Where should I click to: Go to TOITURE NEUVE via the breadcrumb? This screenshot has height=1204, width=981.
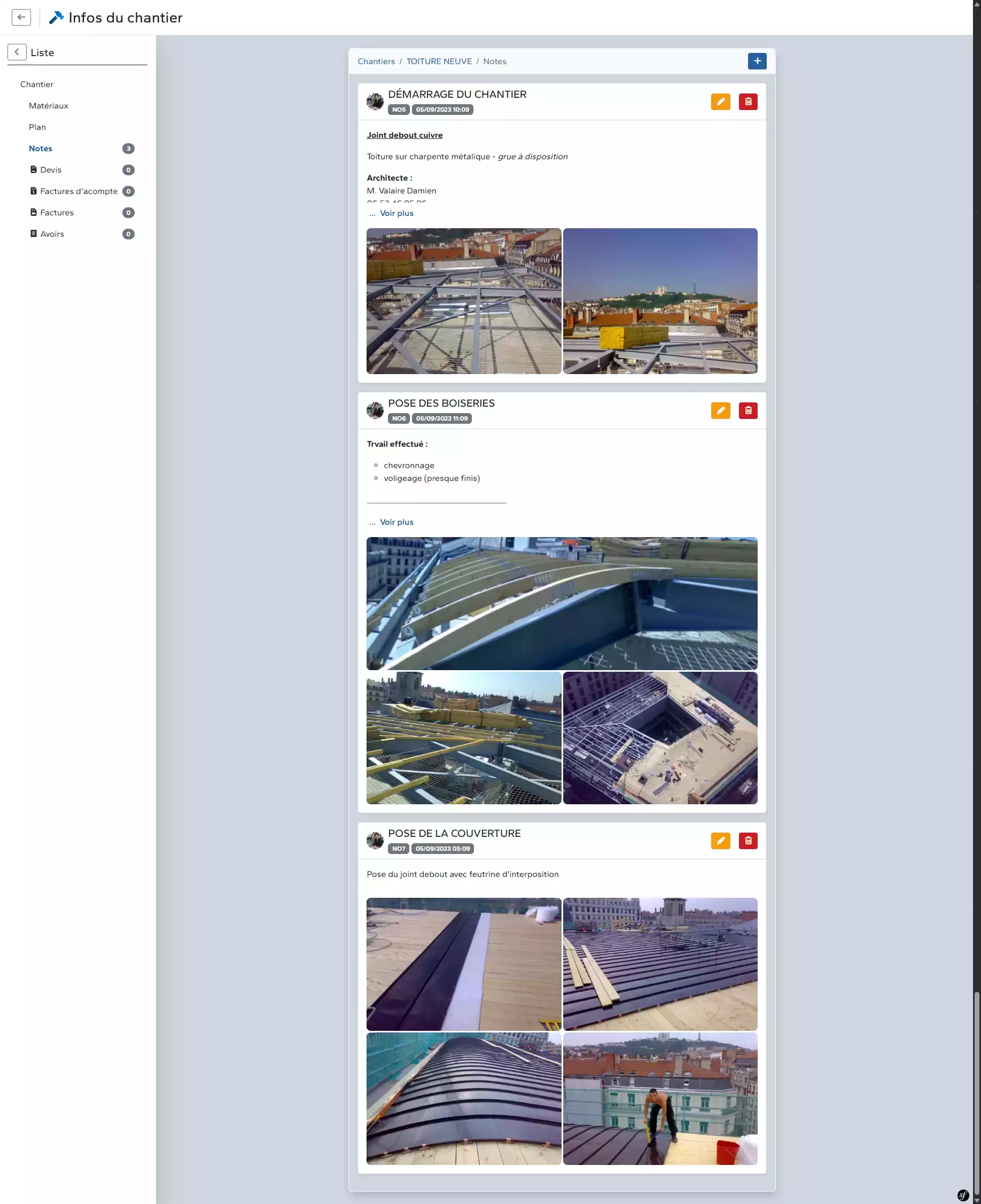439,61
